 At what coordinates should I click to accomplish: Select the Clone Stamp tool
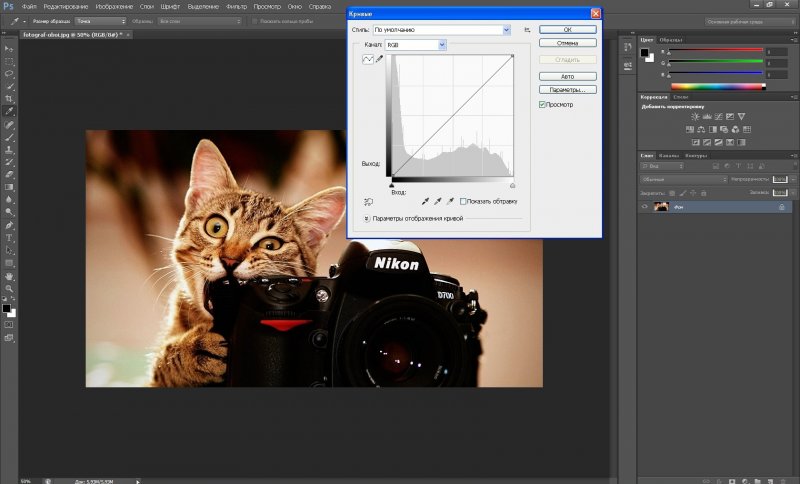coord(9,149)
